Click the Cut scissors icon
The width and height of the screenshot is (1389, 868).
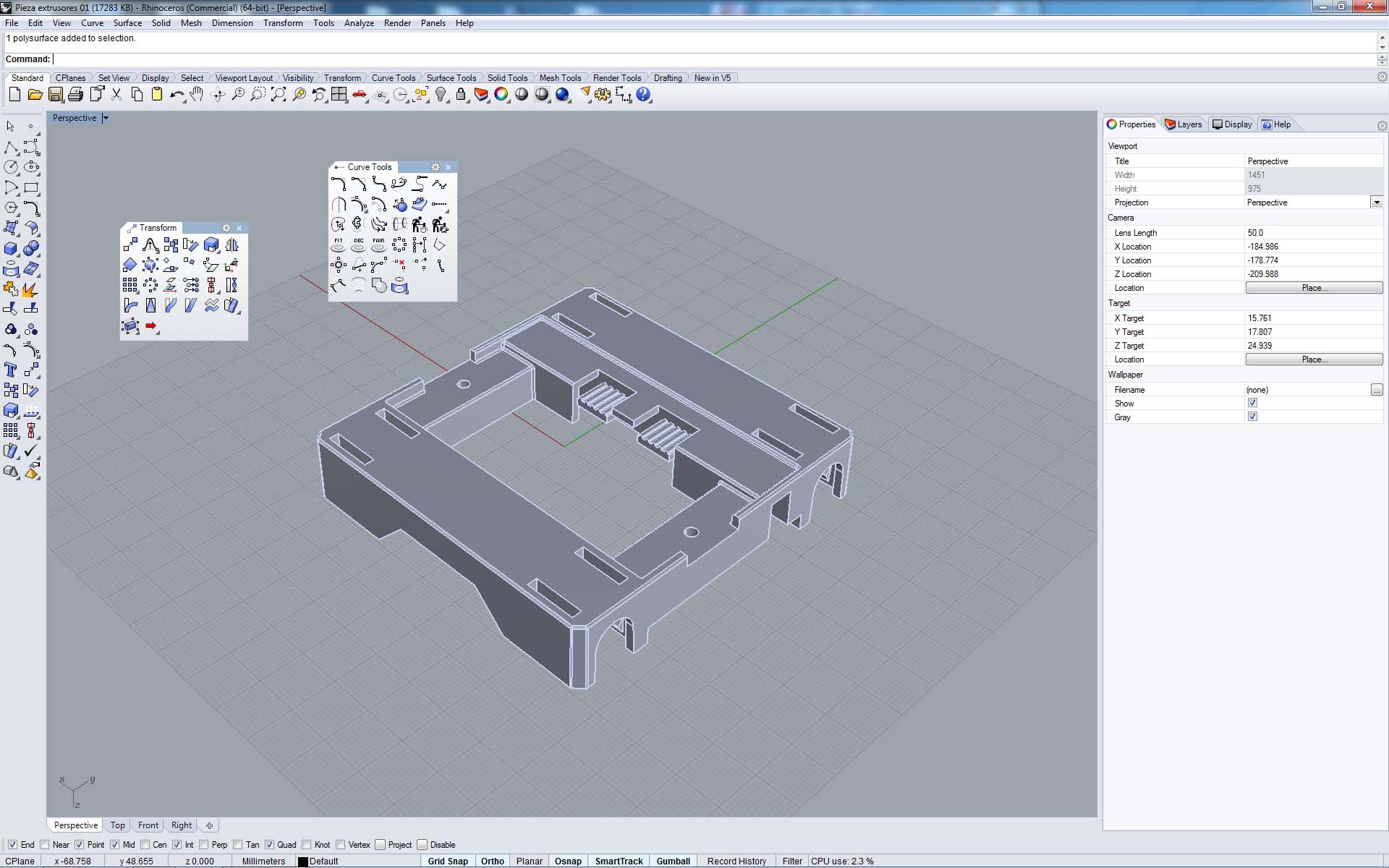(116, 95)
